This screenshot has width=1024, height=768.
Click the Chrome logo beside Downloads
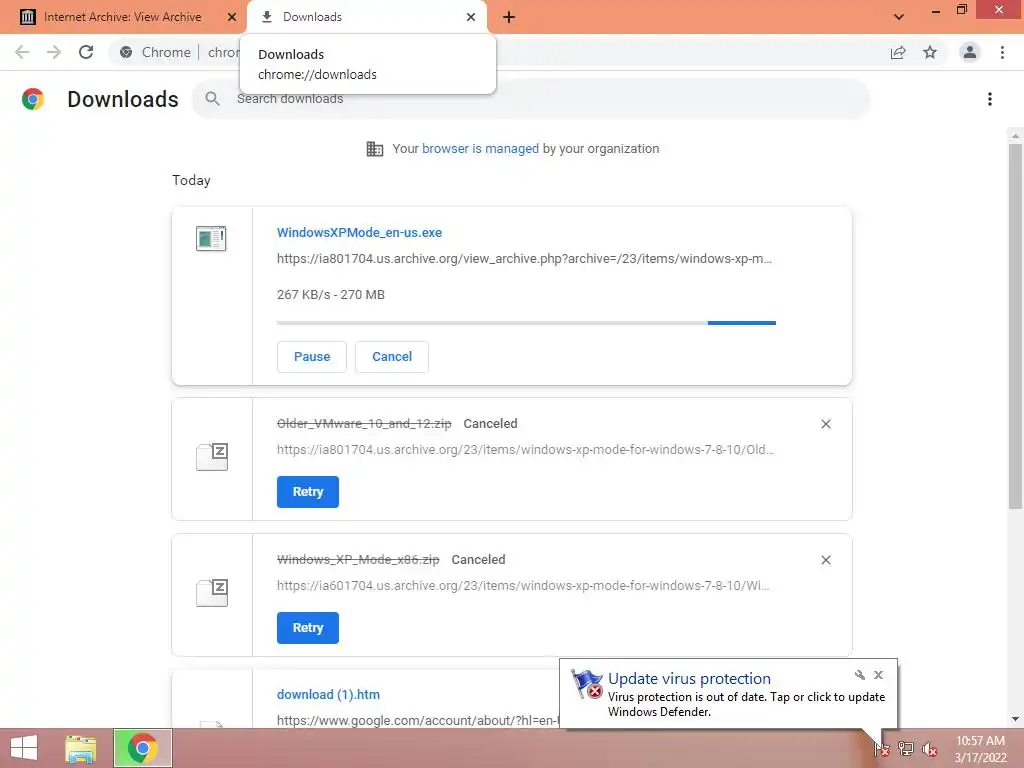[33, 99]
